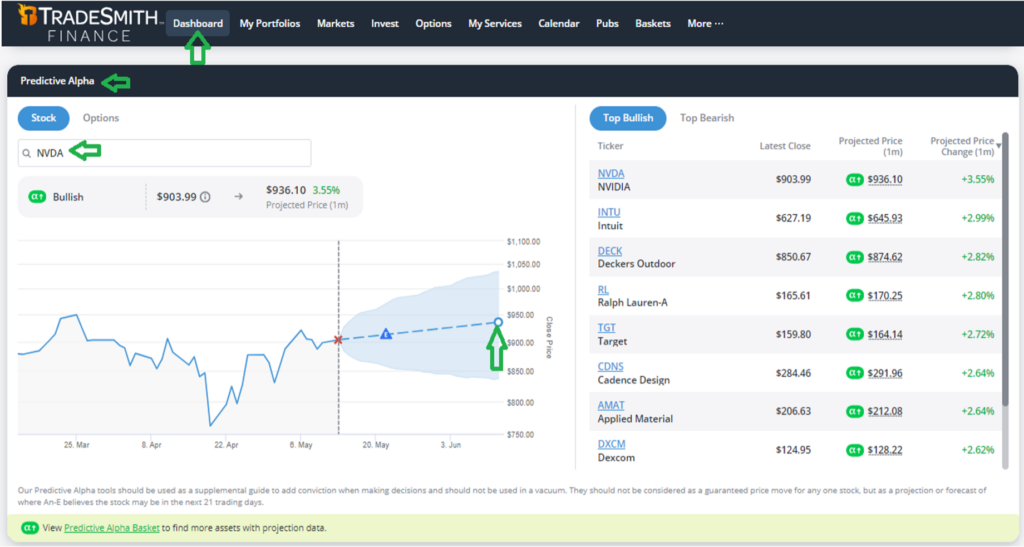Viewport: 1024px width, 547px height.
Task: Open the Baskets menu item
Action: 653,23
